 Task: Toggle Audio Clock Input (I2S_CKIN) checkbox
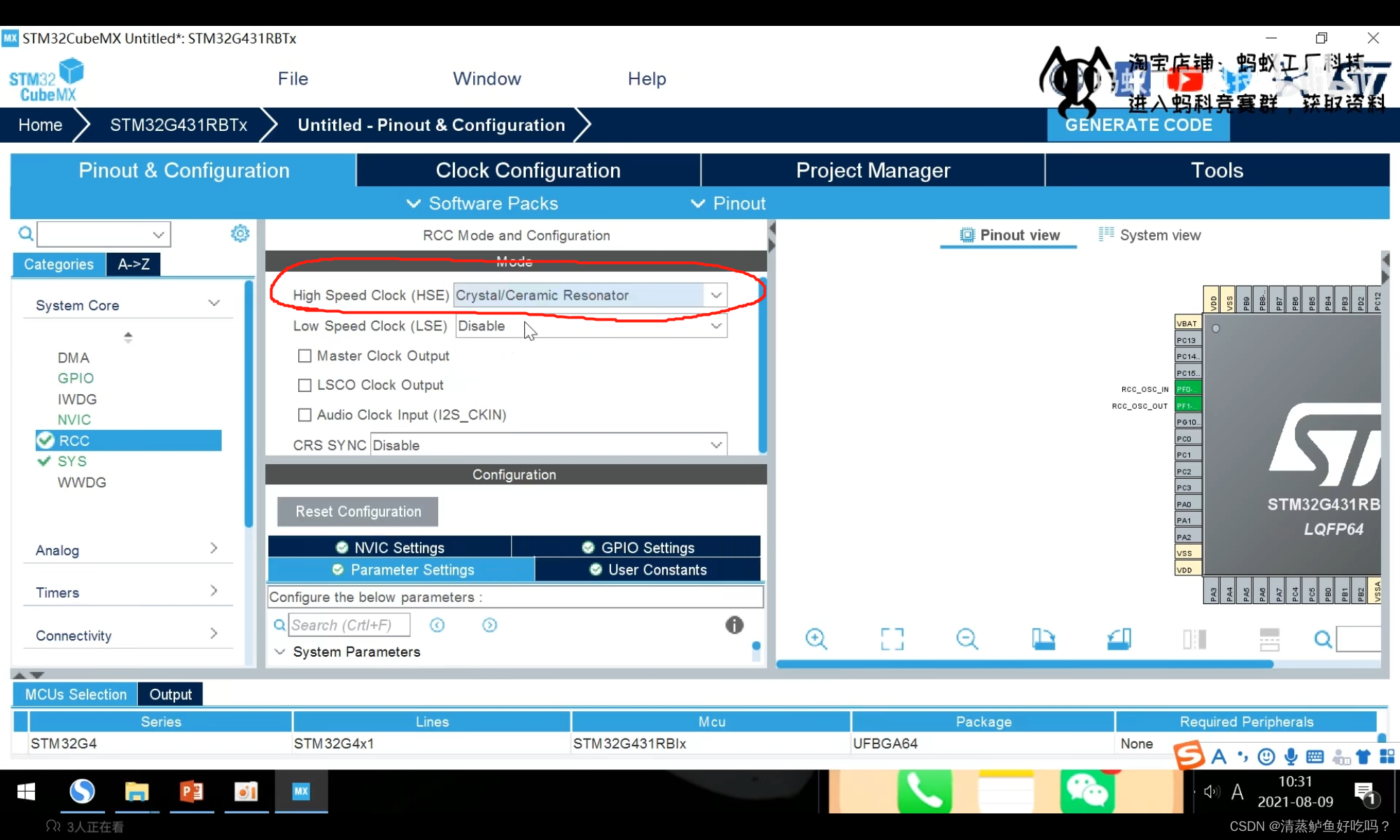pyautogui.click(x=304, y=414)
